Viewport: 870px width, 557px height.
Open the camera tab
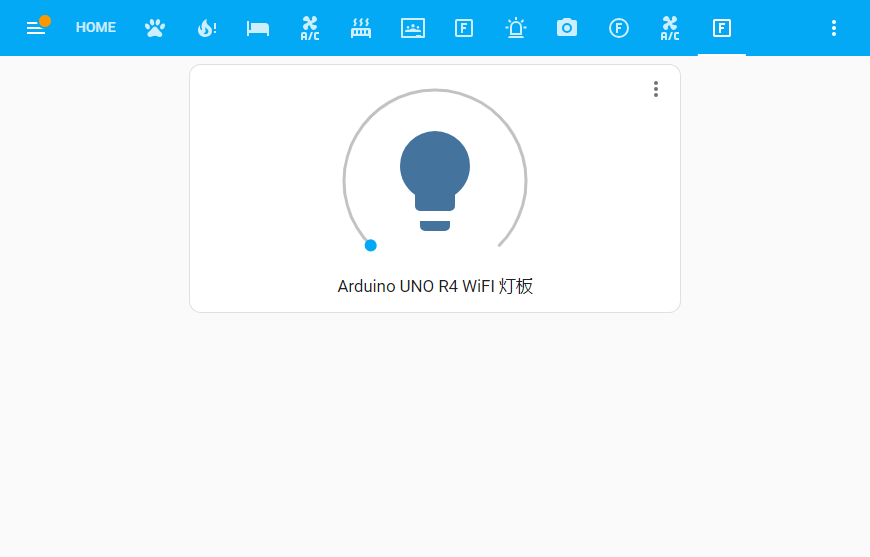click(567, 28)
